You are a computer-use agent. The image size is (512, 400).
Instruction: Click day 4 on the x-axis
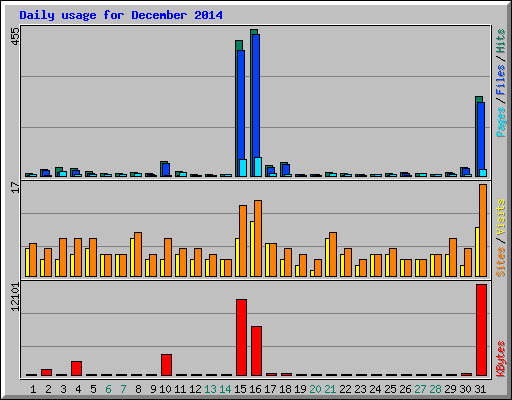78,389
